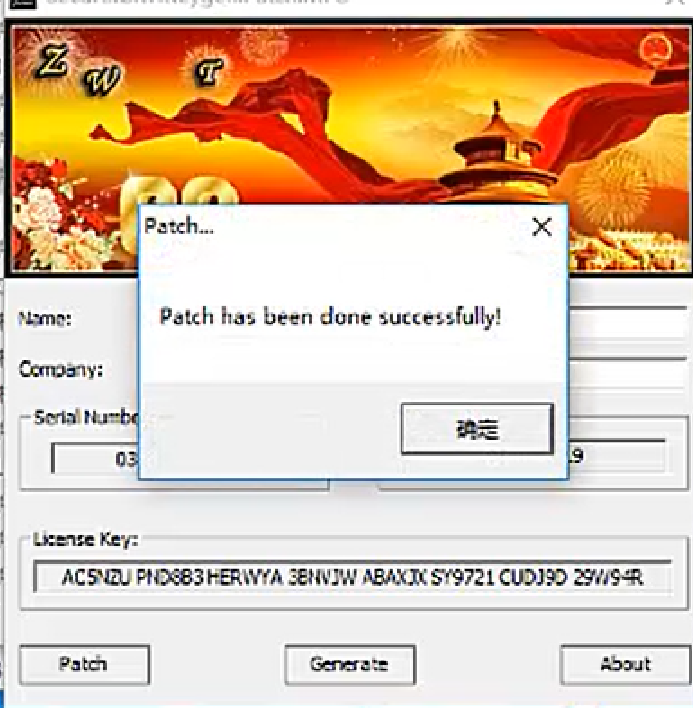
Task: Confirm the dialog with the 确定 button
Action: [x=477, y=429]
